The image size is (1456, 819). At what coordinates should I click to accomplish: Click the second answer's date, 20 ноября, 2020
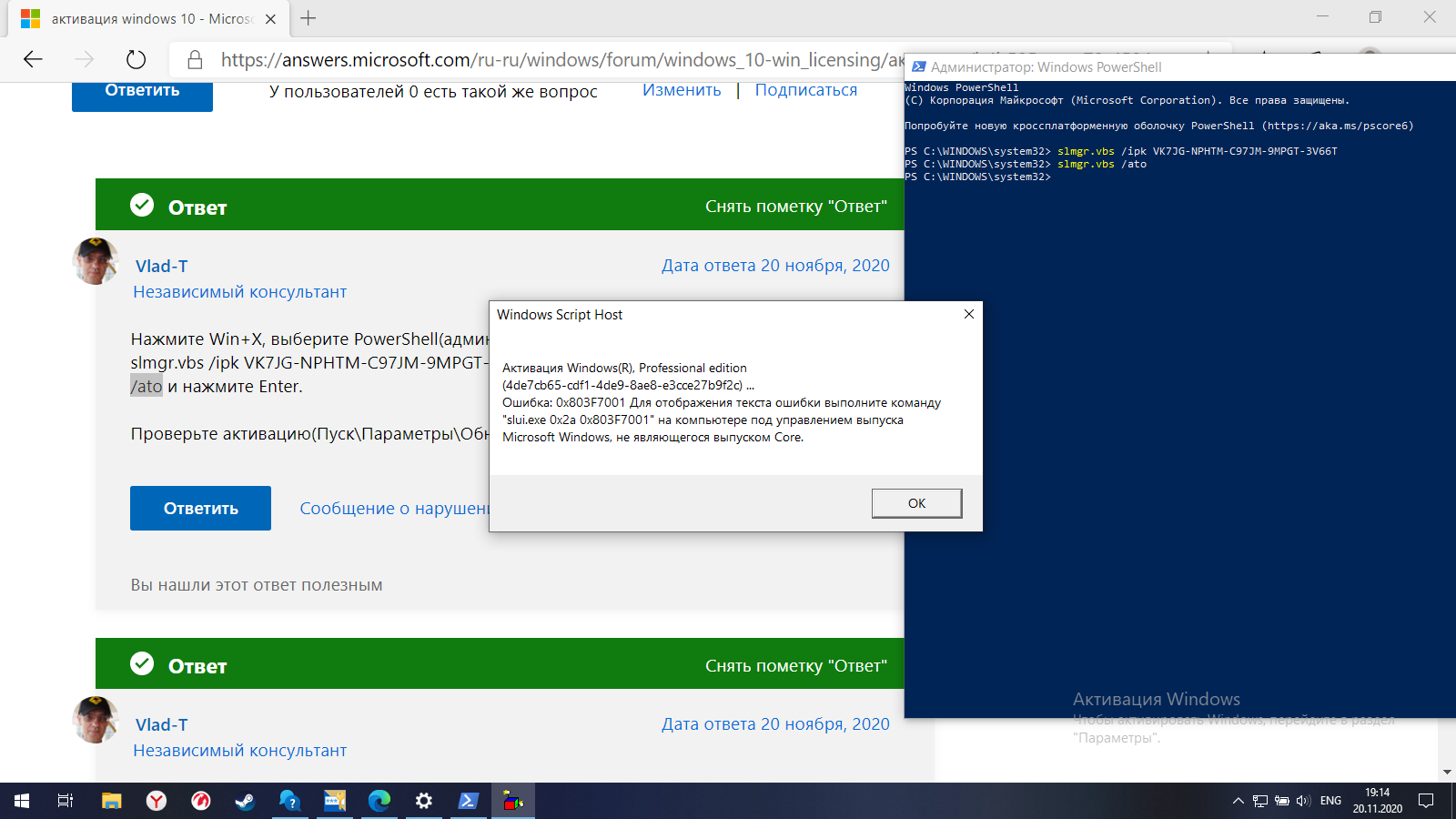[775, 724]
